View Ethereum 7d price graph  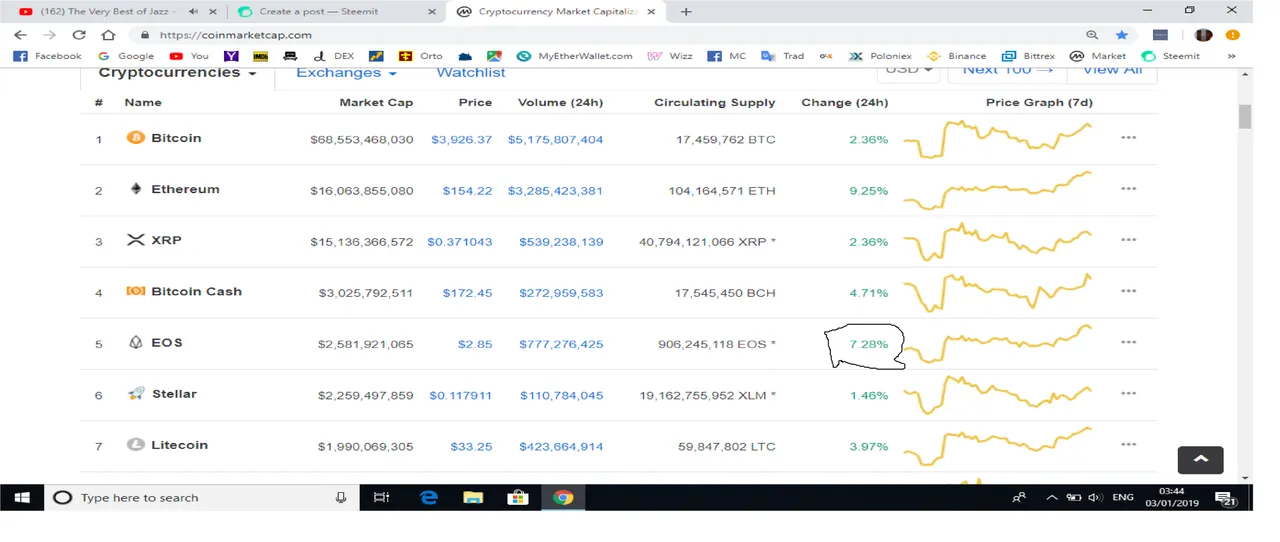[997, 190]
